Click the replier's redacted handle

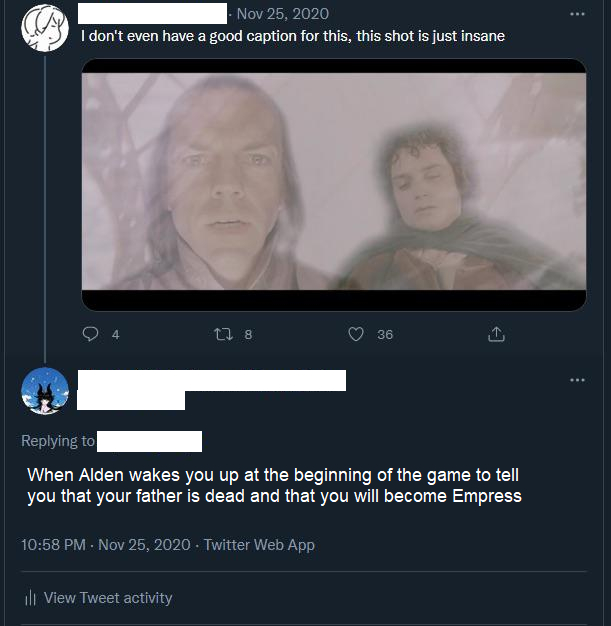[x=131, y=400]
